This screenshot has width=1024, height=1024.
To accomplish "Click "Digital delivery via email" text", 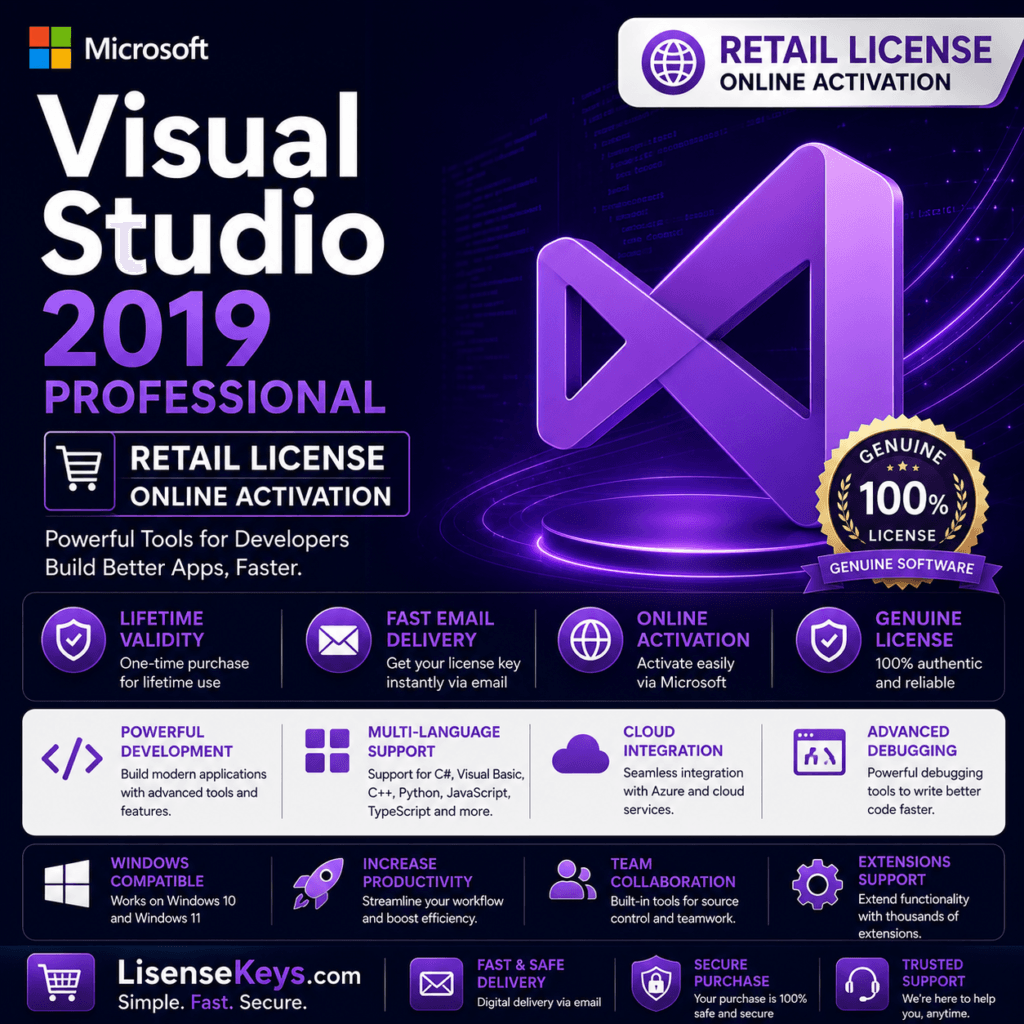I will pos(539,1002).
